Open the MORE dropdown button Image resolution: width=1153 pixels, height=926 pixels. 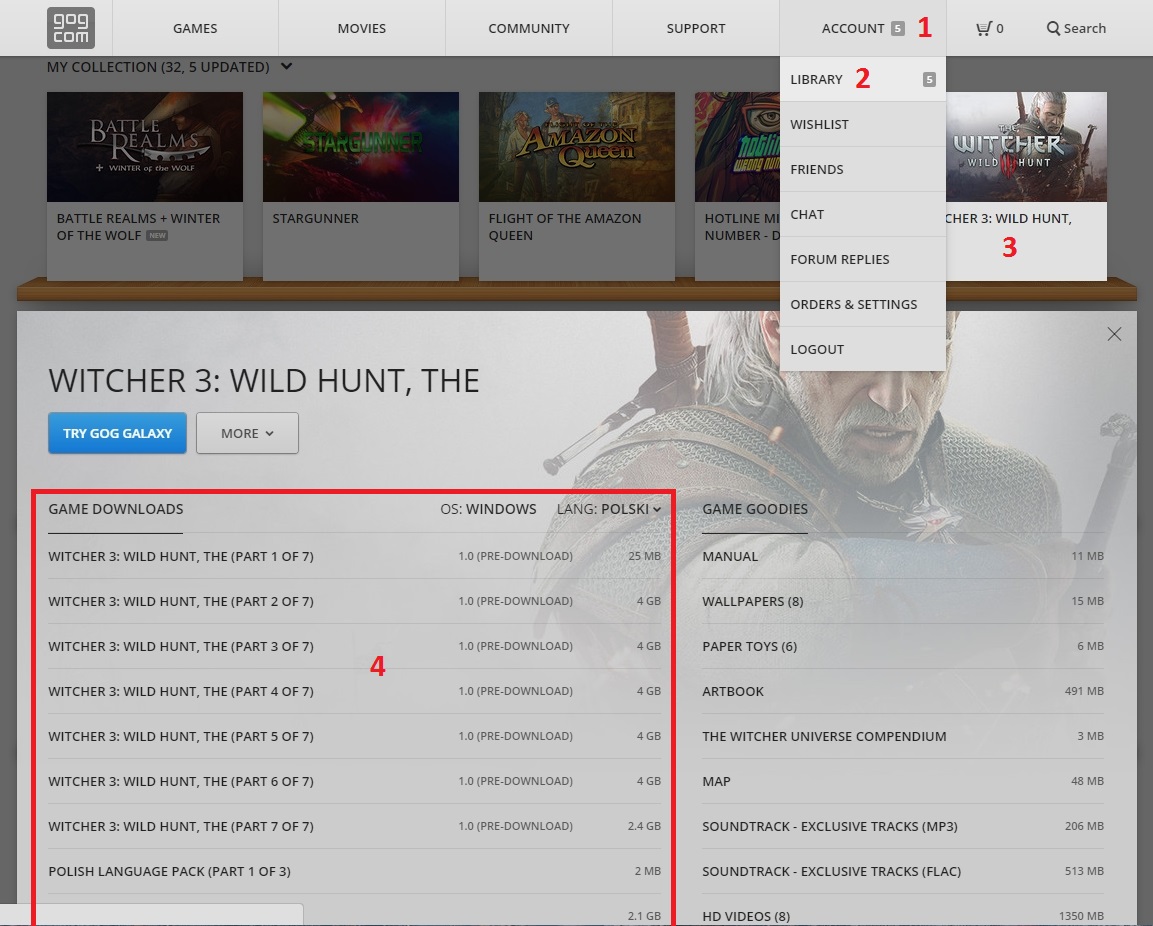247,433
